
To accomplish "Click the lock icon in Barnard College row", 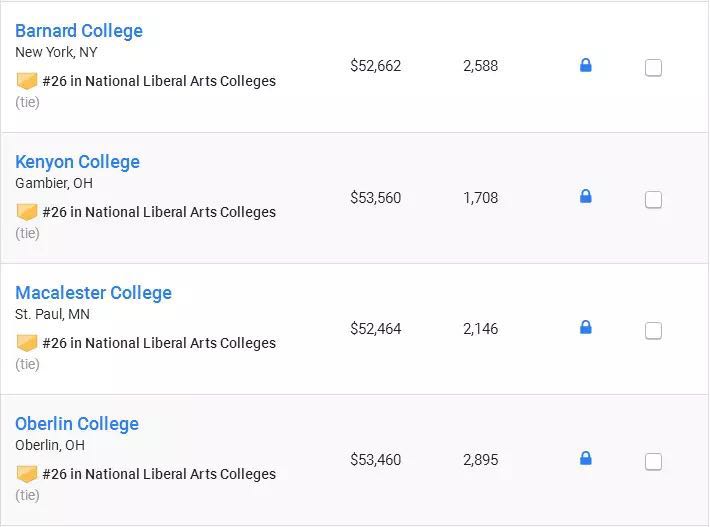I will [x=586, y=66].
